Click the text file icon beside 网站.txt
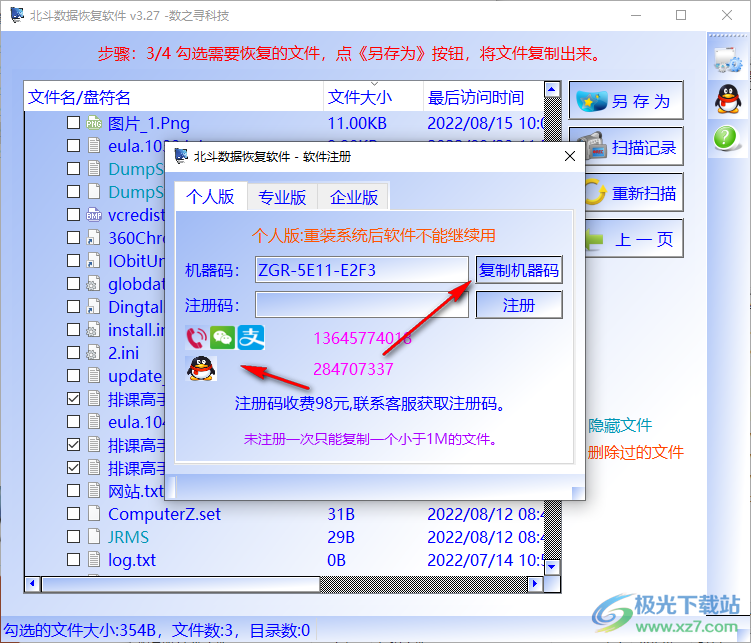This screenshot has height=643, width=751. tap(94, 491)
